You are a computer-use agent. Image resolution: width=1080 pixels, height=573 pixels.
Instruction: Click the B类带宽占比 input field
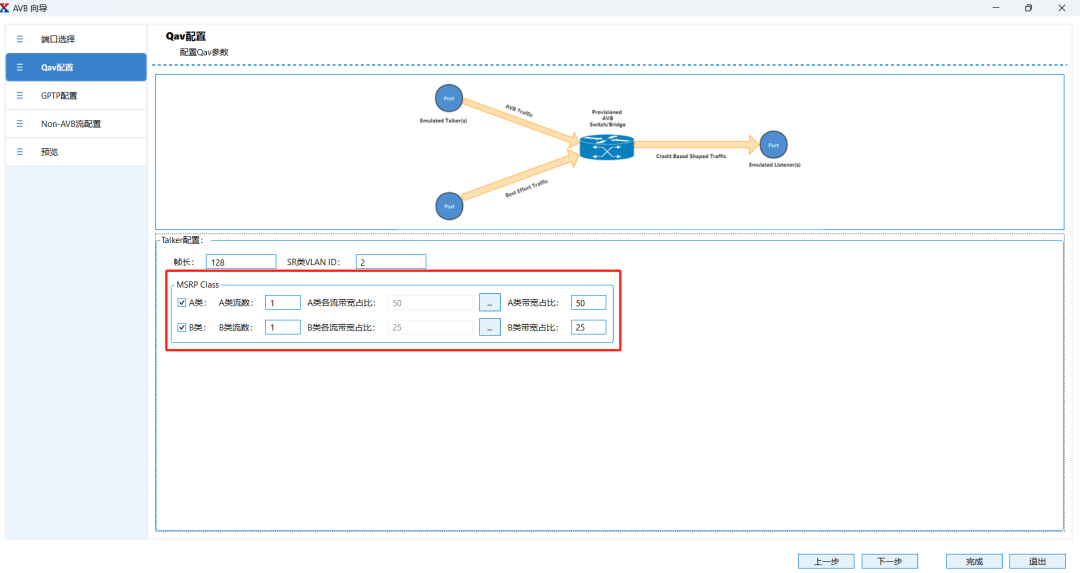(588, 327)
